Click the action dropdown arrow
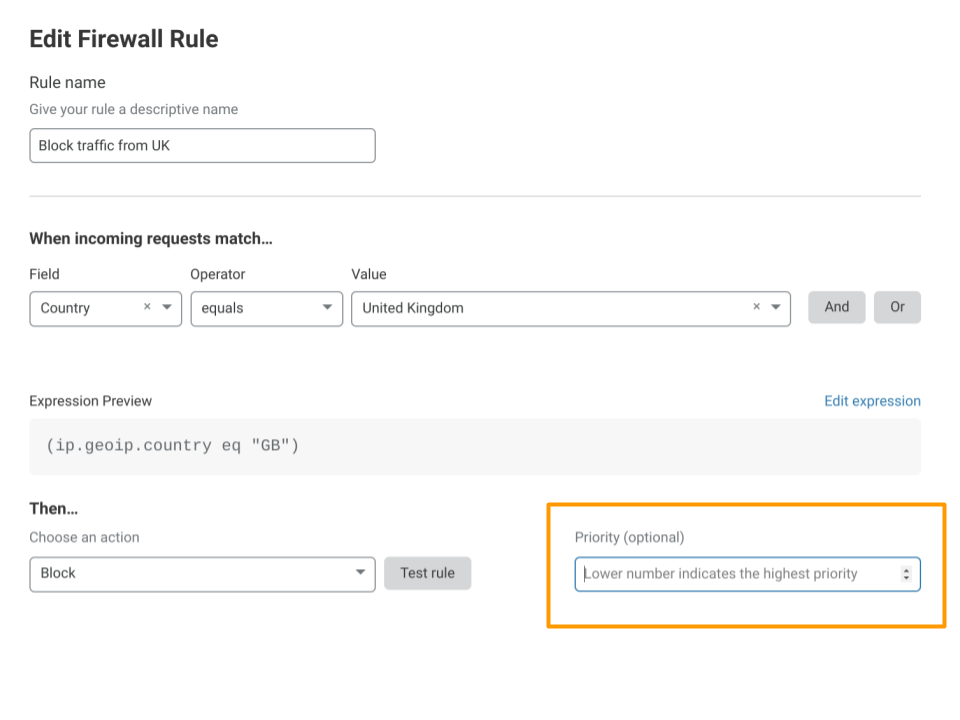Image resolution: width=960 pixels, height=720 pixels. coord(360,573)
